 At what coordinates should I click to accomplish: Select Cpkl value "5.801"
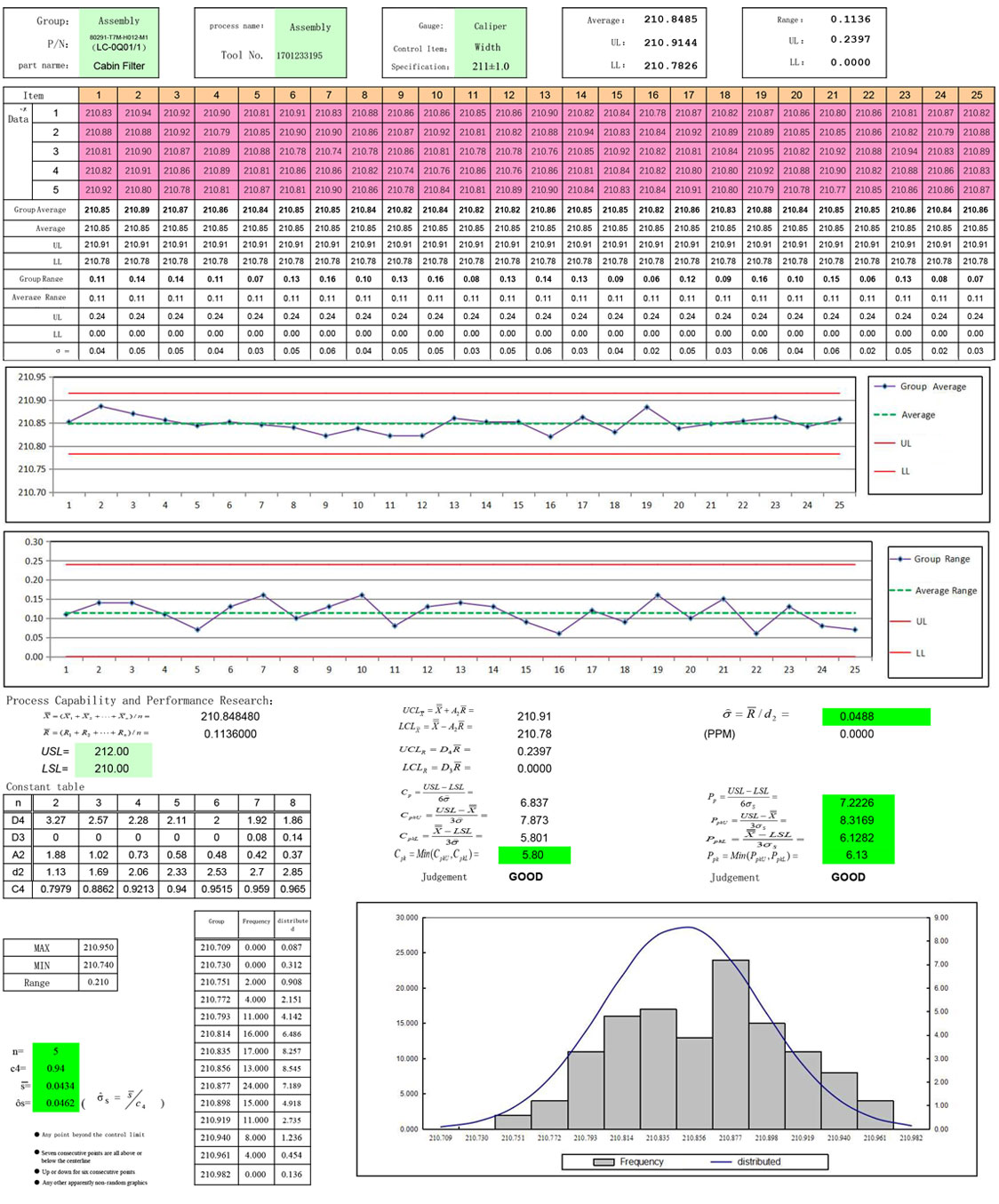click(x=534, y=838)
